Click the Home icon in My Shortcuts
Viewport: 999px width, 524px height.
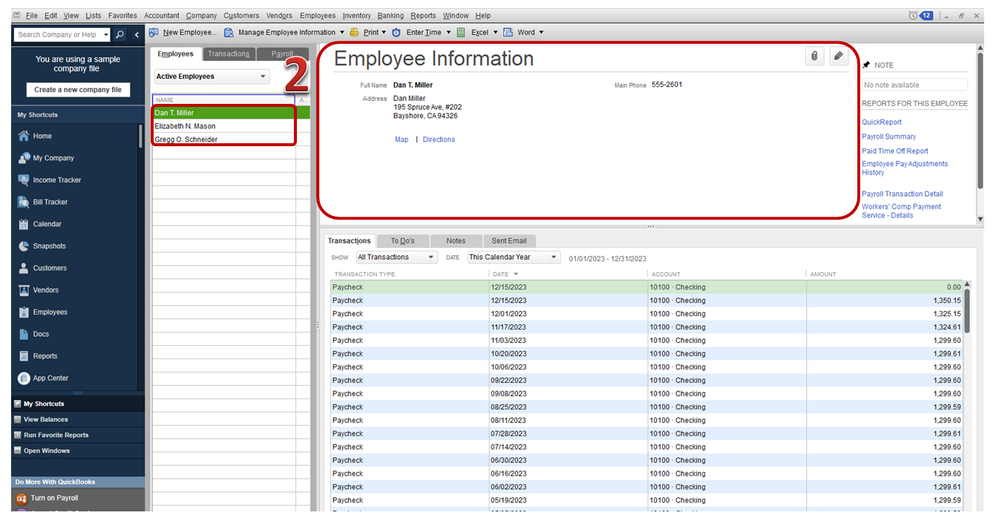24,136
